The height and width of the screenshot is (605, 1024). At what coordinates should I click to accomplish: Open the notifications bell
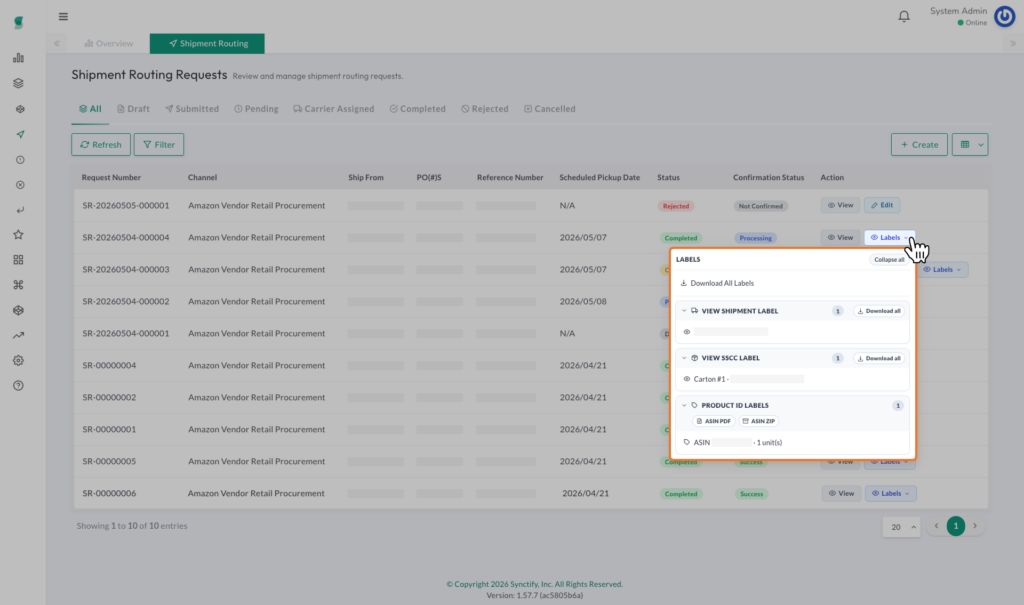click(x=904, y=16)
